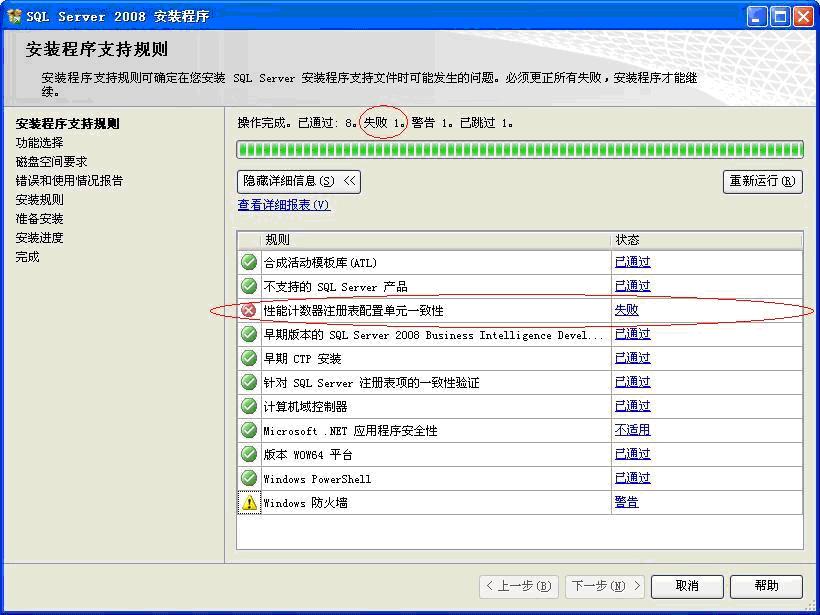This screenshot has height=615, width=820.
Task: Open 已通过 link for 早期 CTP 安装
Action: (633, 358)
